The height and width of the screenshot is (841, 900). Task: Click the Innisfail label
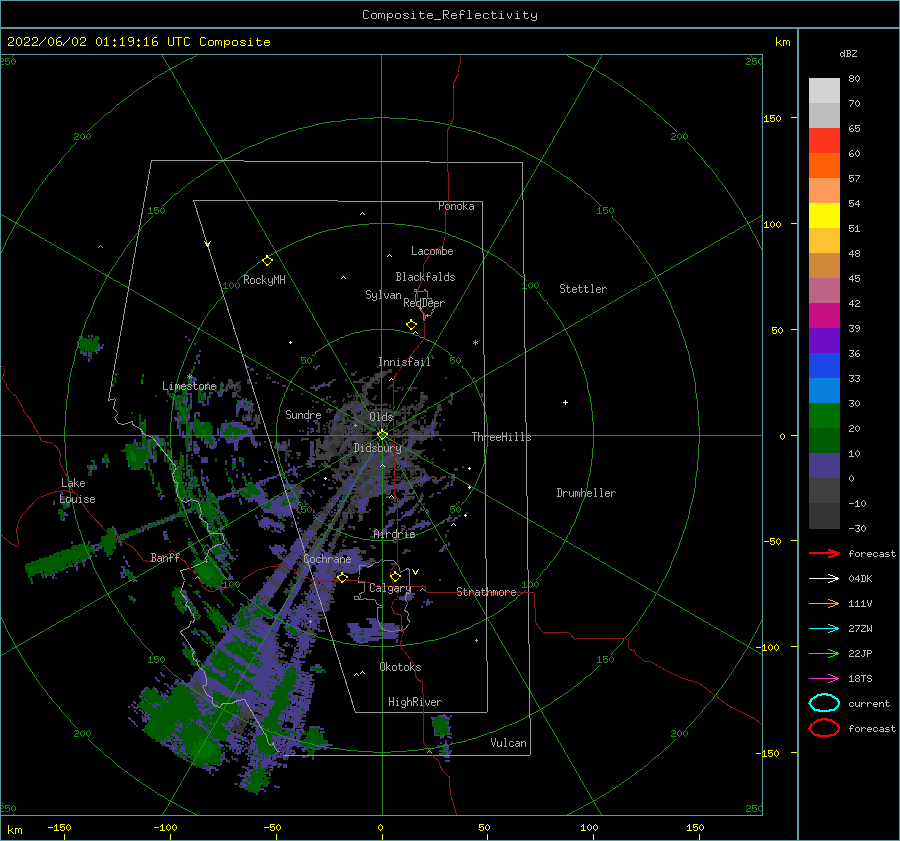click(404, 362)
